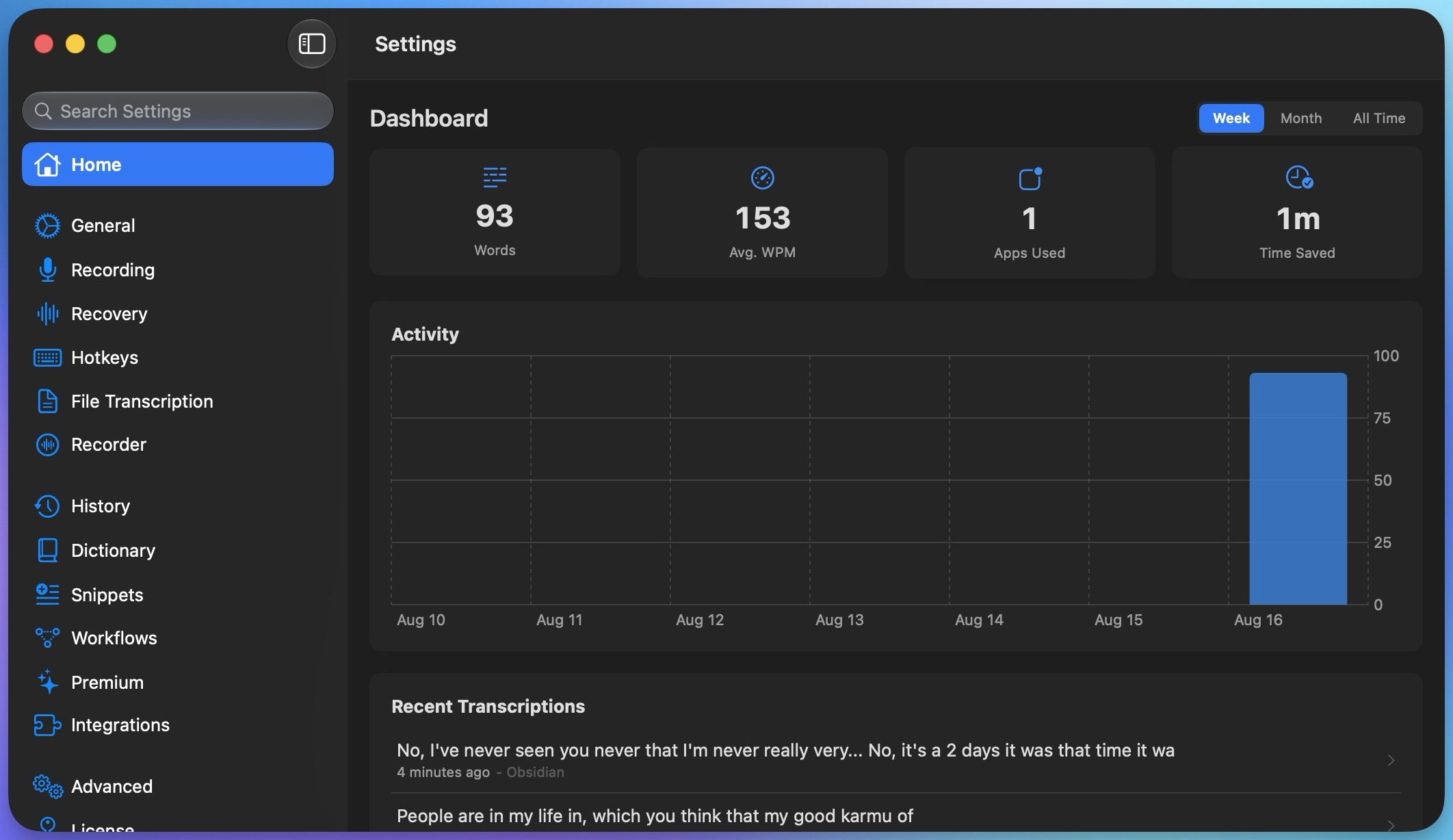The height and width of the screenshot is (840, 1453).
Task: Select the Recorder circular waveform icon
Action: pyautogui.click(x=47, y=445)
